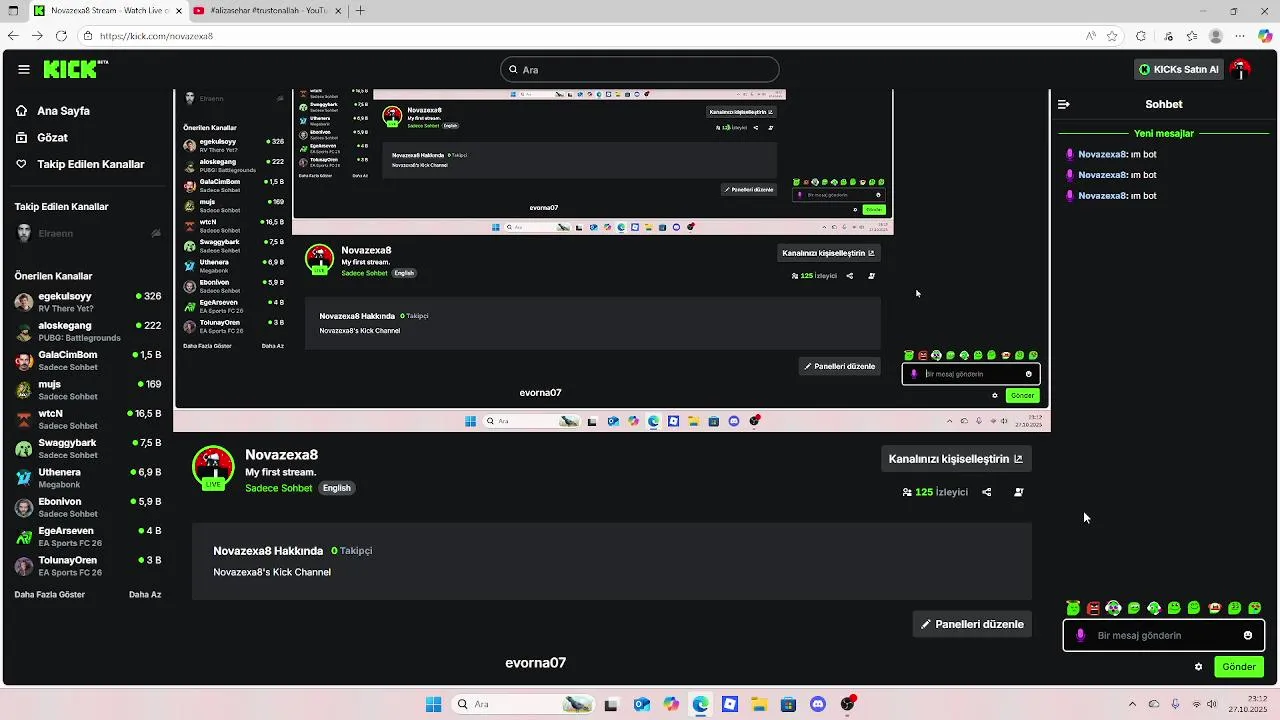Screen dimensions: 1280x720
Task: Bookmark this page with the star icon
Action: point(1112,36)
